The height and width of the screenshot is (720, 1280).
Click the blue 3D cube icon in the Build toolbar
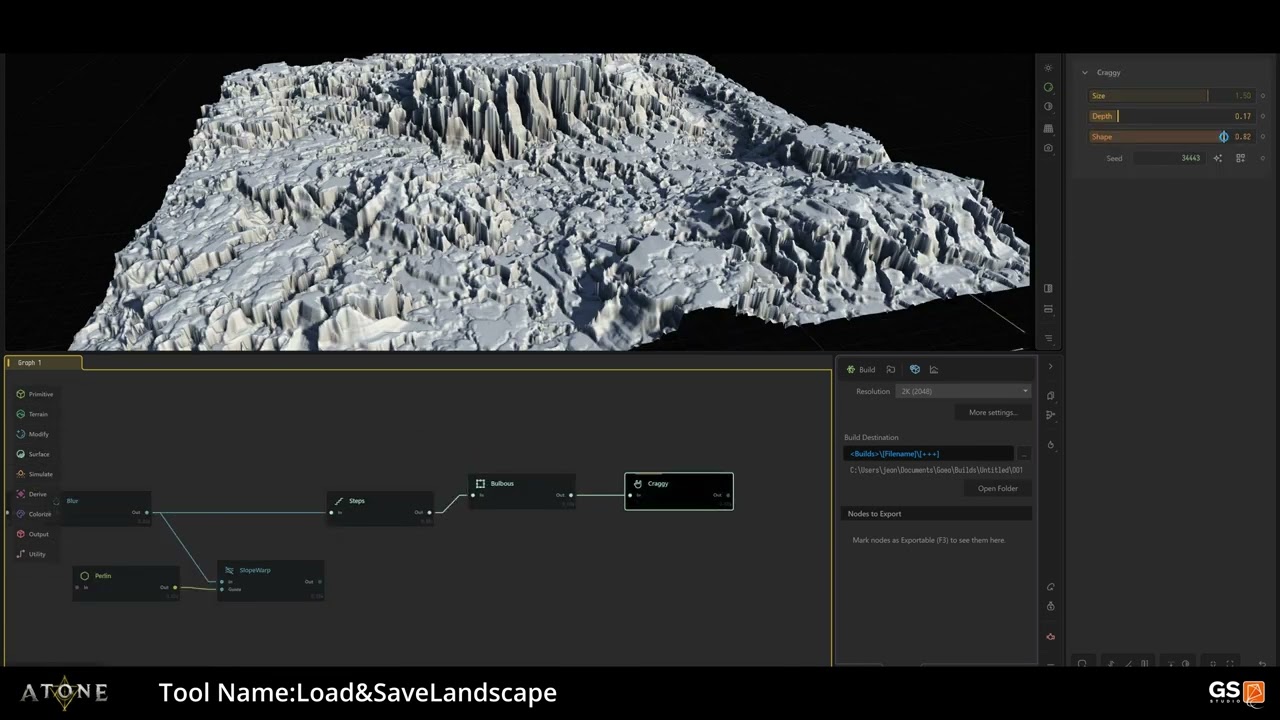click(914, 370)
